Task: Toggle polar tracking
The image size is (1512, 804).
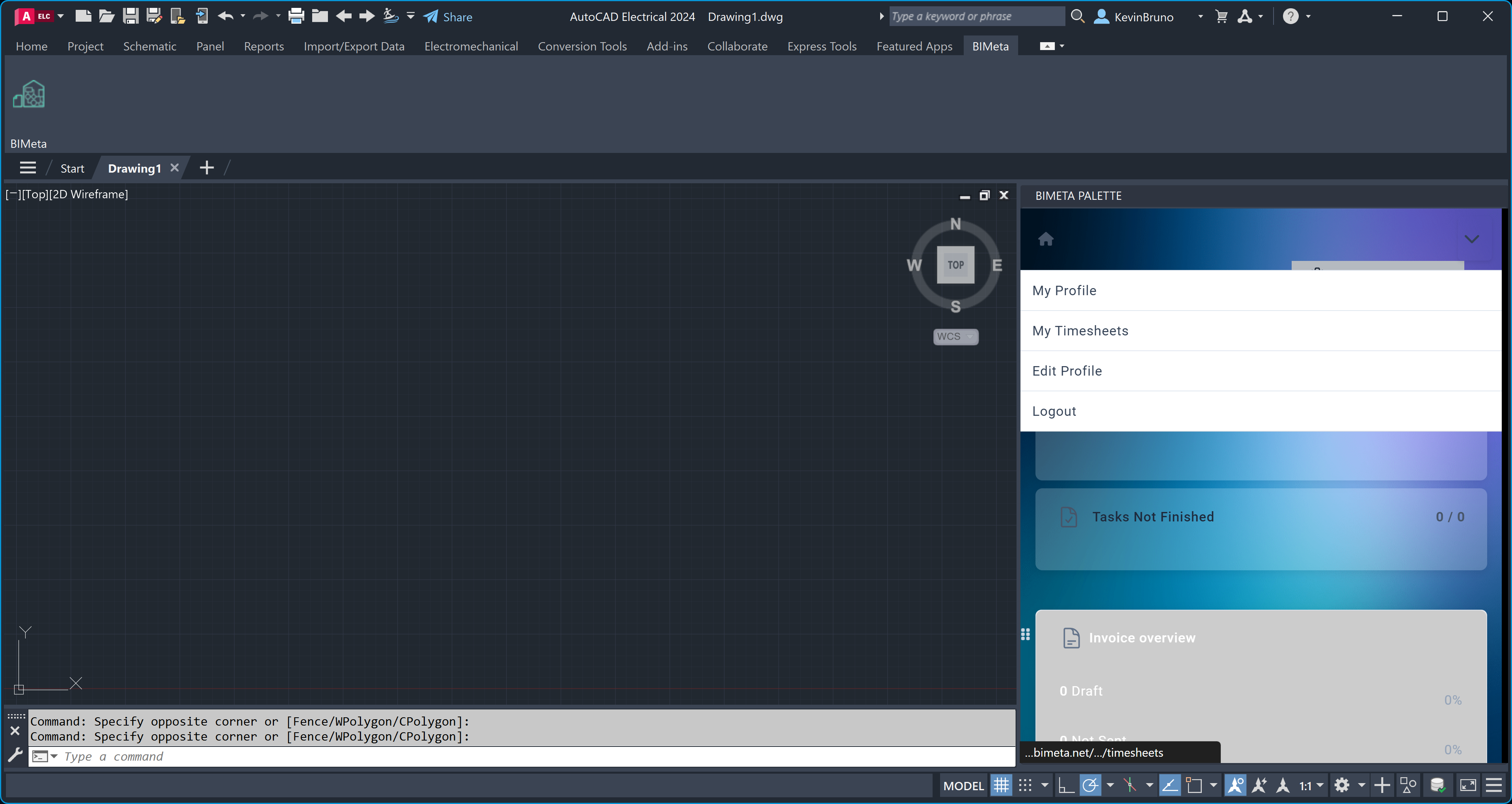Action: click(1091, 785)
